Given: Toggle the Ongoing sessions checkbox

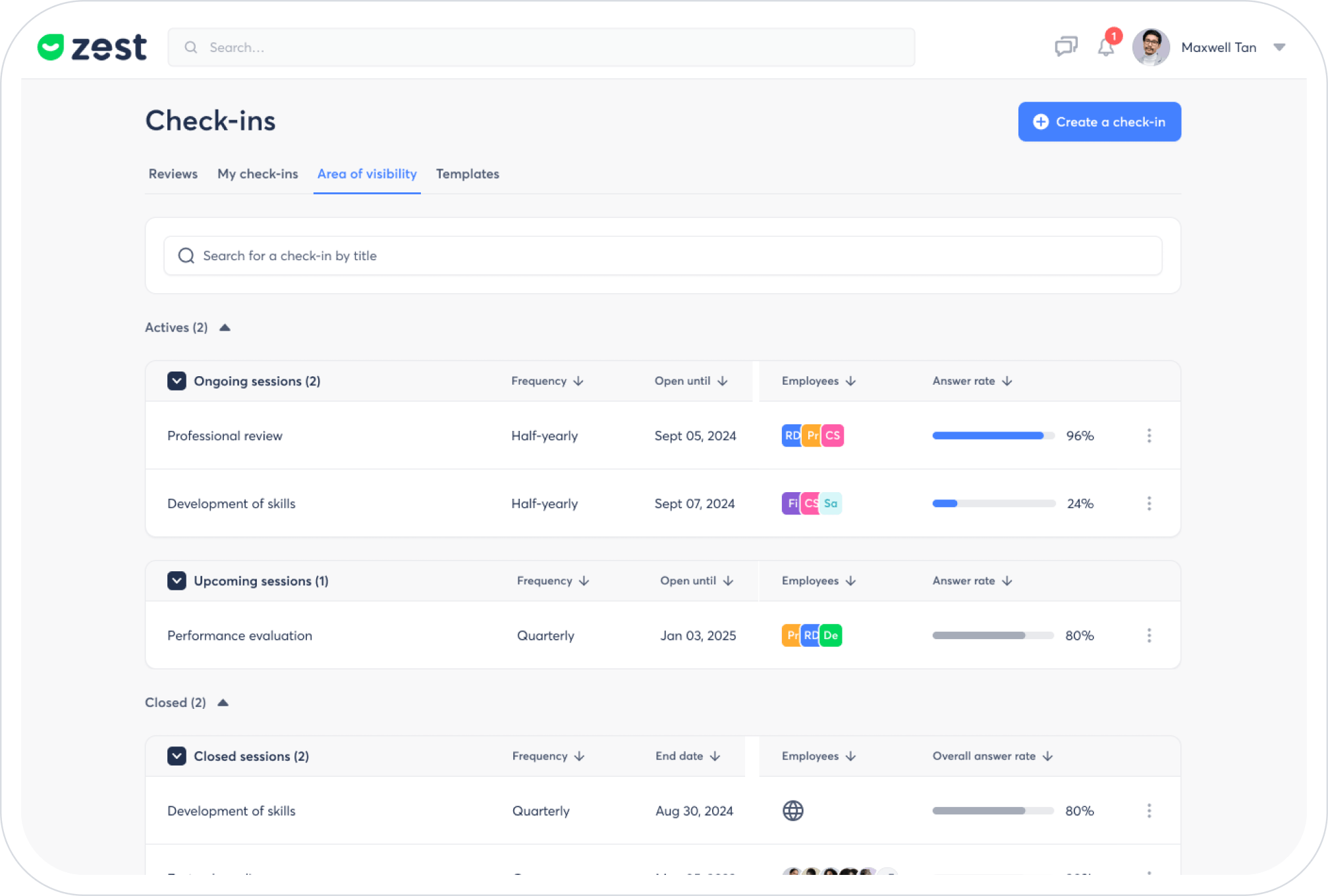Looking at the screenshot, I should click(177, 381).
